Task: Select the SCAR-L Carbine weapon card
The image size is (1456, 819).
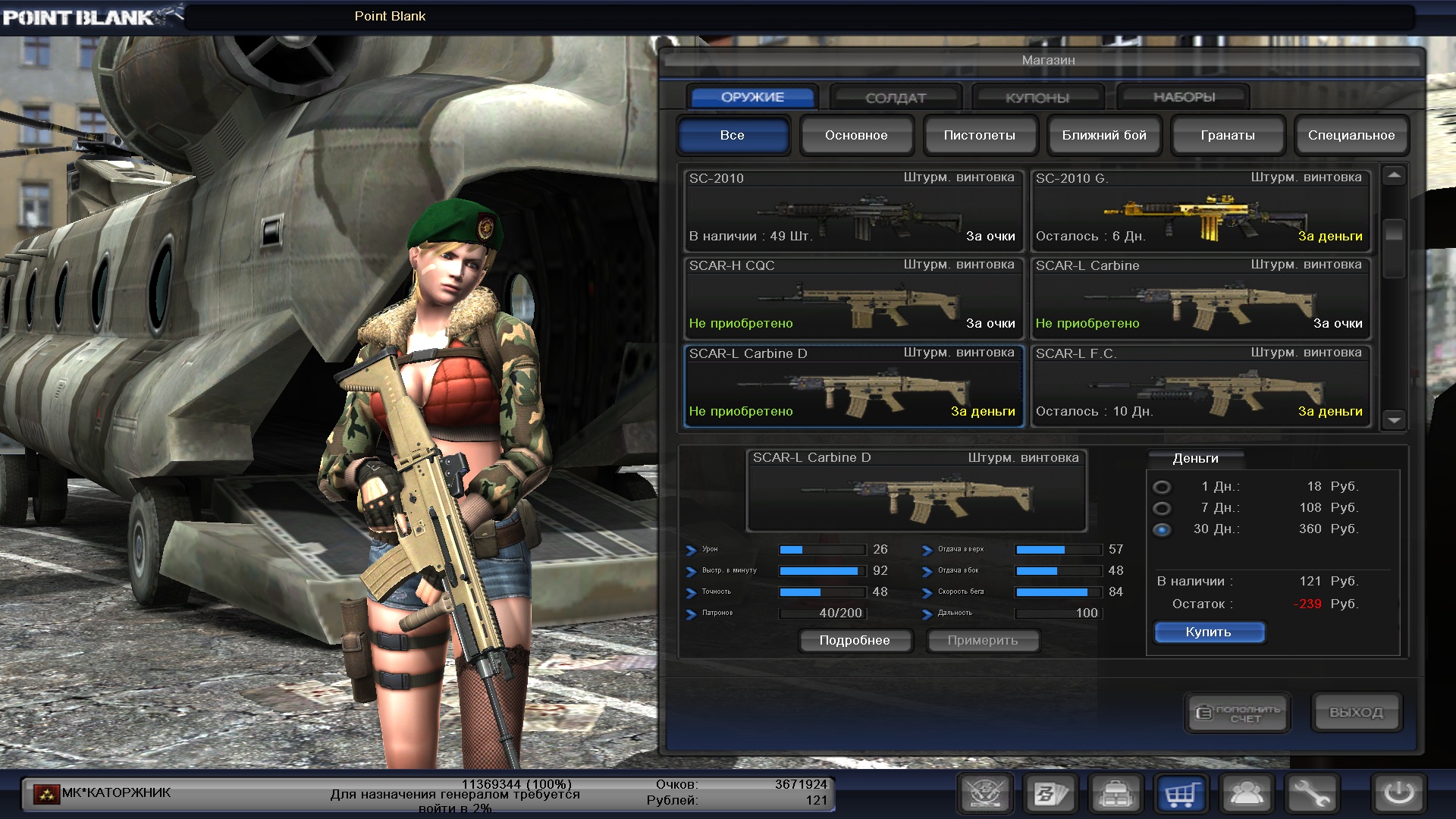Action: coord(1200,298)
